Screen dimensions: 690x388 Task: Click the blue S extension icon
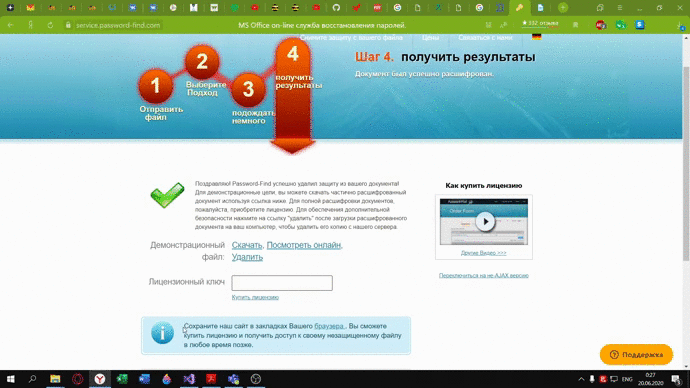640,25
